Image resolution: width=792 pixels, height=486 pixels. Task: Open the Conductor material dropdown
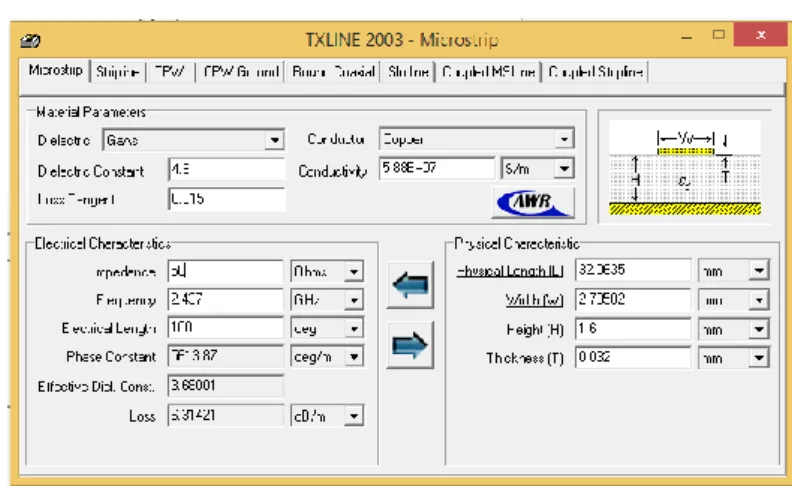pyautogui.click(x=564, y=138)
